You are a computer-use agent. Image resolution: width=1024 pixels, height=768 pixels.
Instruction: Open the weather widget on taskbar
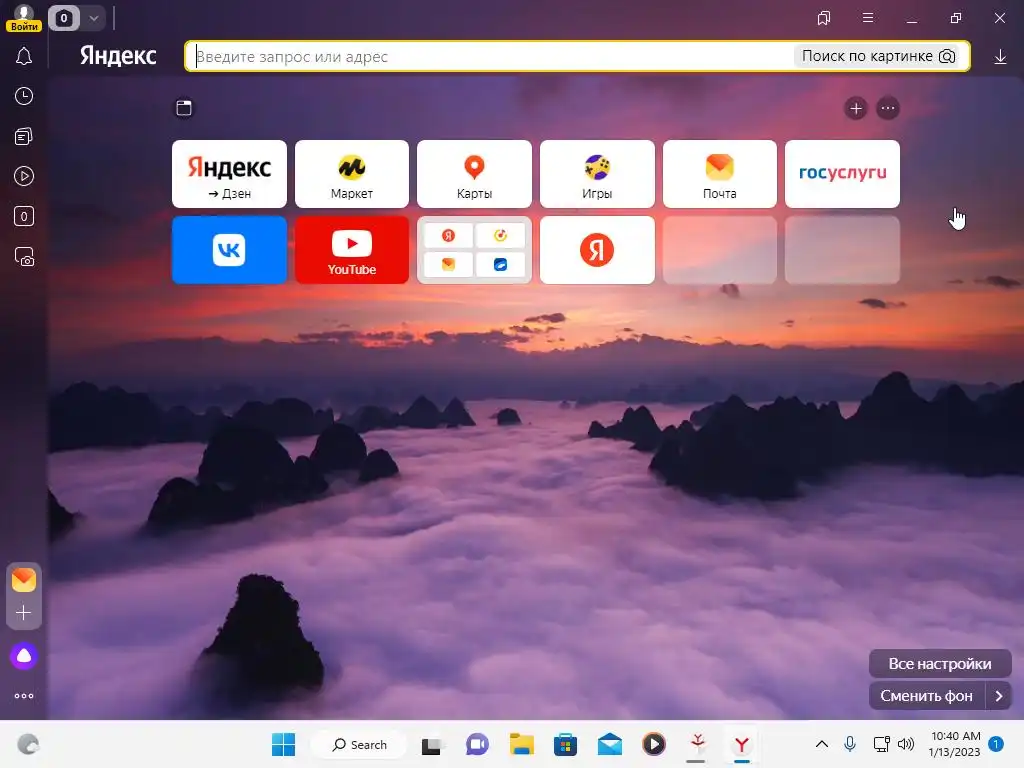coord(28,744)
